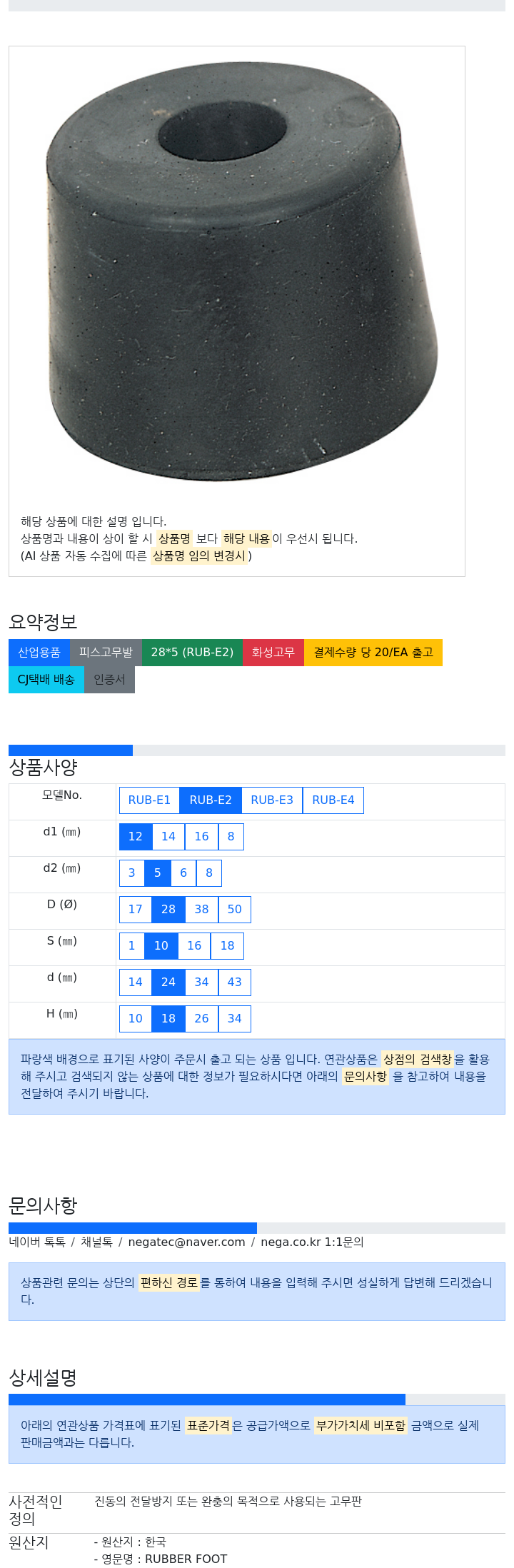The height and width of the screenshot is (1568, 514).
Task: Choose model RUB-E4
Action: (x=333, y=800)
